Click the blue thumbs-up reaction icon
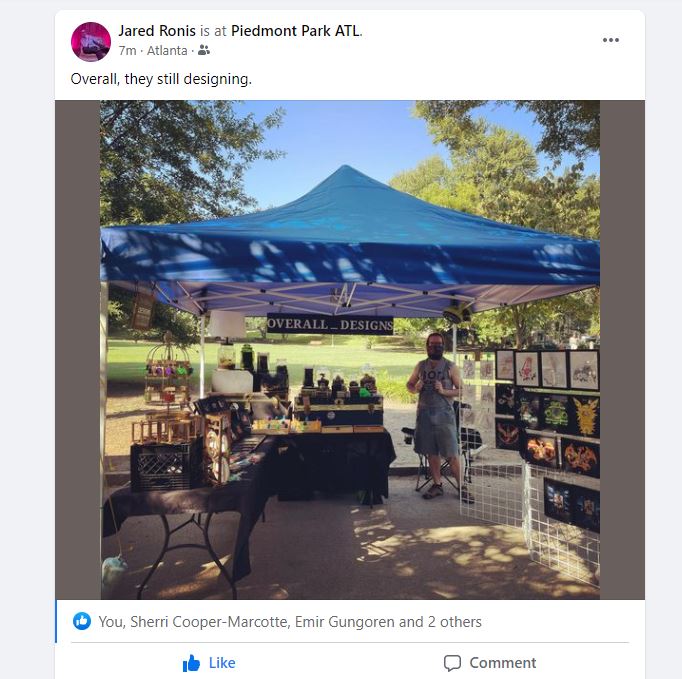The width and height of the screenshot is (682, 679). pos(82,621)
